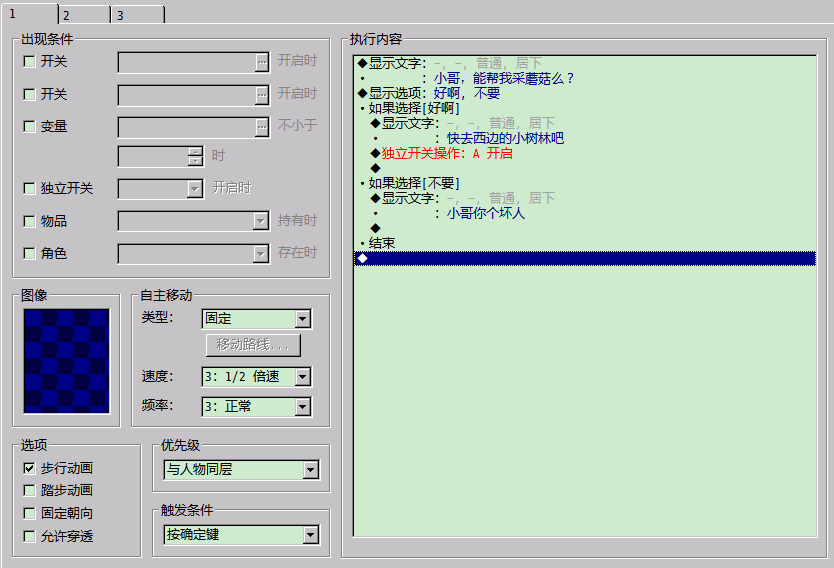Select the red 独立开关操作: A 开启 command
The image size is (834, 568).
click(x=585, y=153)
